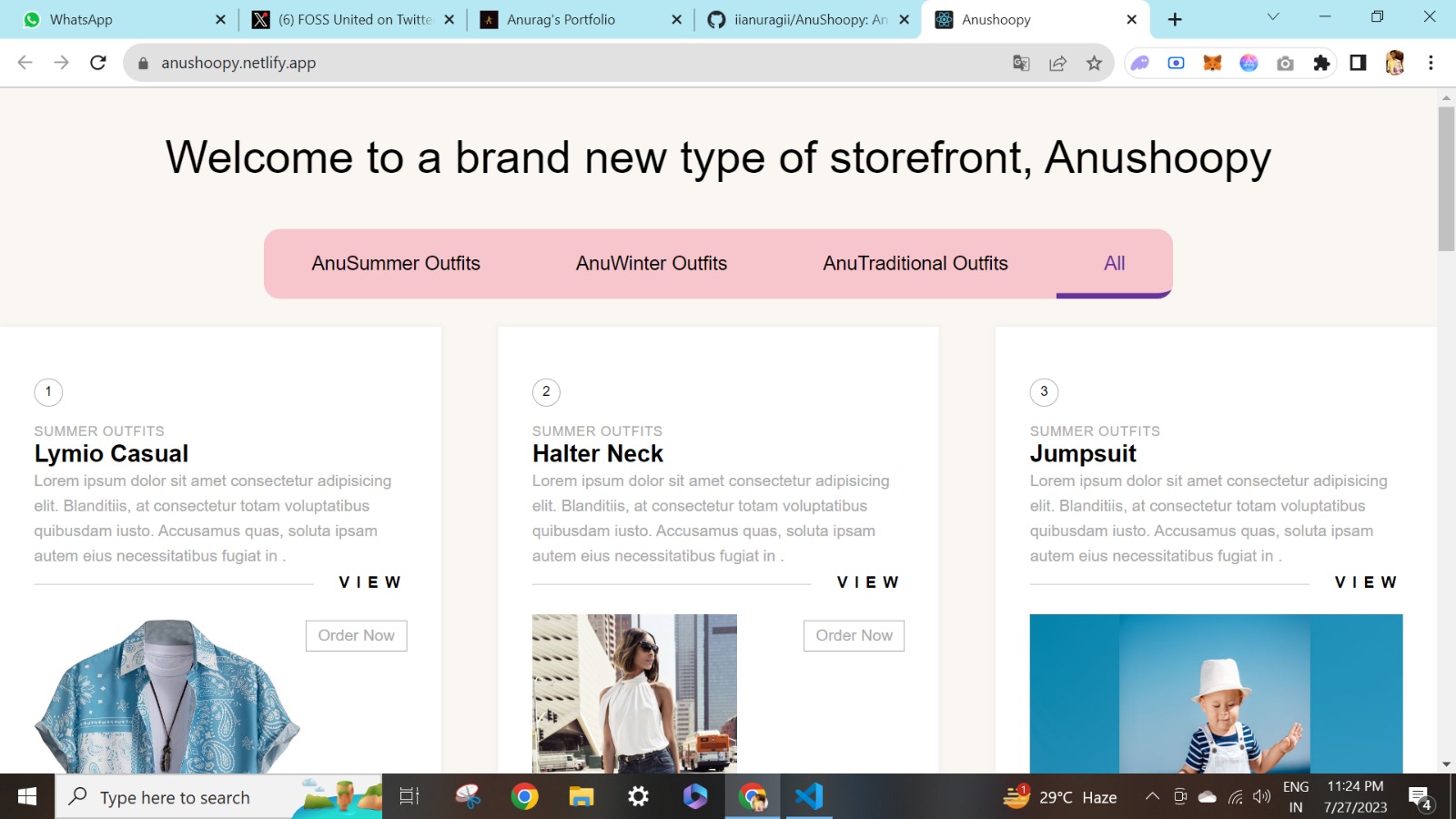
Task: Click VIEW on the Halter Neck card
Action: (x=868, y=582)
